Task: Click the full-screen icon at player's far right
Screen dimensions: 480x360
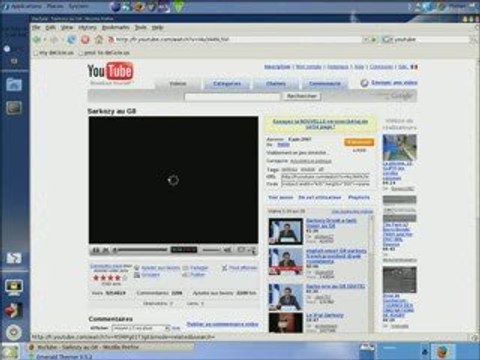Action: [x=252, y=250]
